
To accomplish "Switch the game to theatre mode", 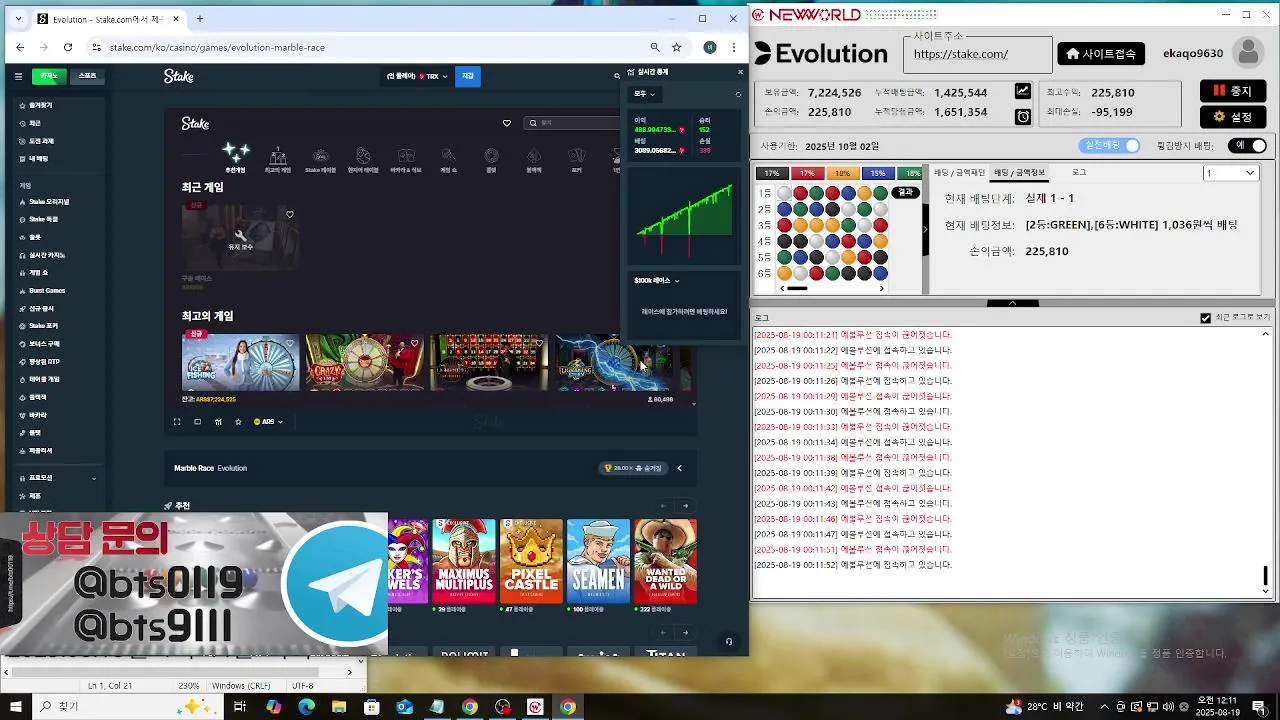I will pyautogui.click(x=198, y=422).
